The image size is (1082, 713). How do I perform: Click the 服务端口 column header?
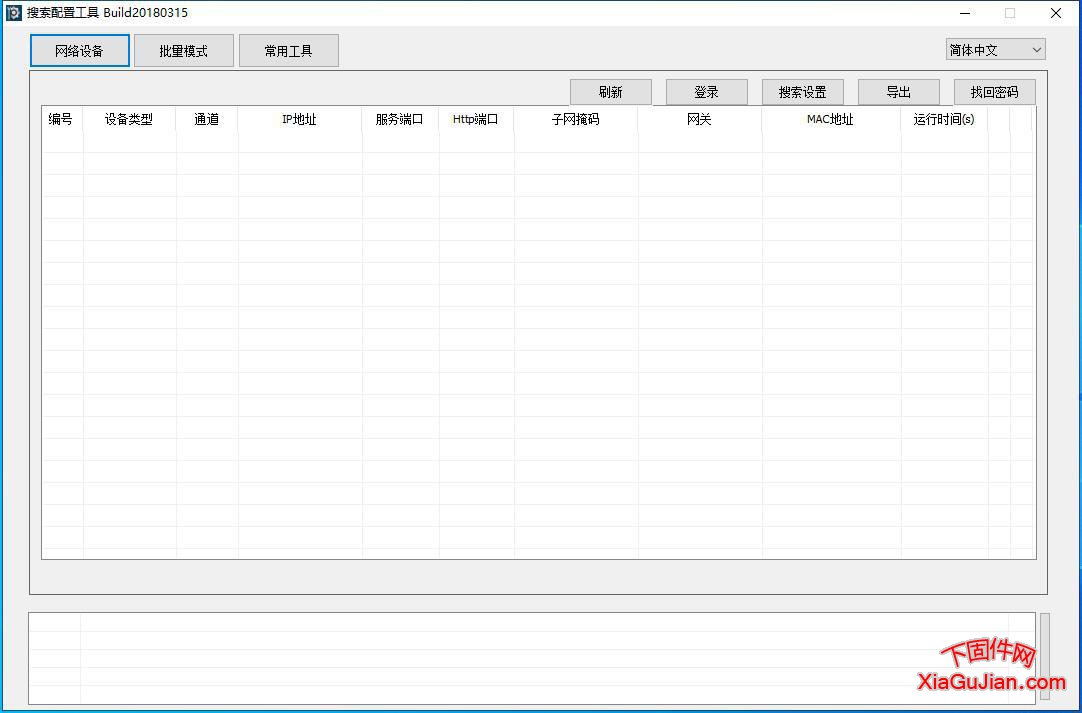click(399, 118)
